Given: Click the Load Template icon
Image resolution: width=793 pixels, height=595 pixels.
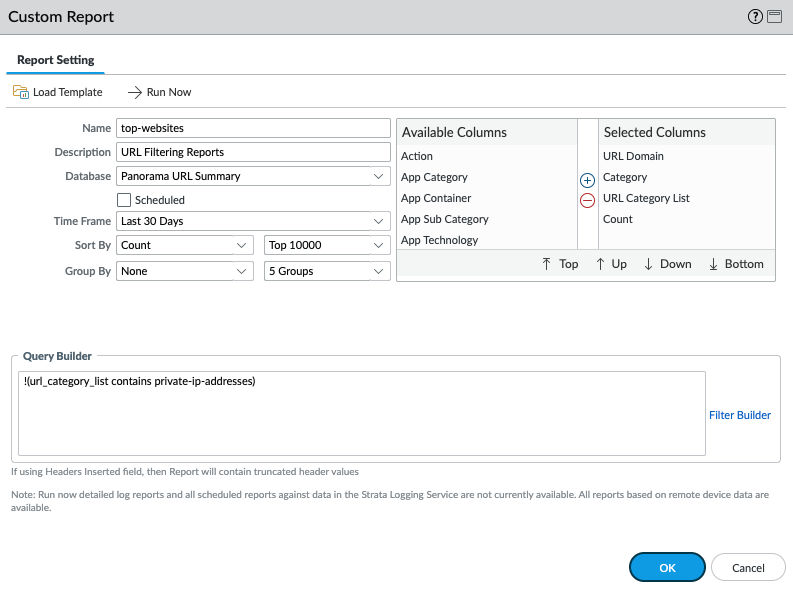Looking at the screenshot, I should click(x=21, y=92).
